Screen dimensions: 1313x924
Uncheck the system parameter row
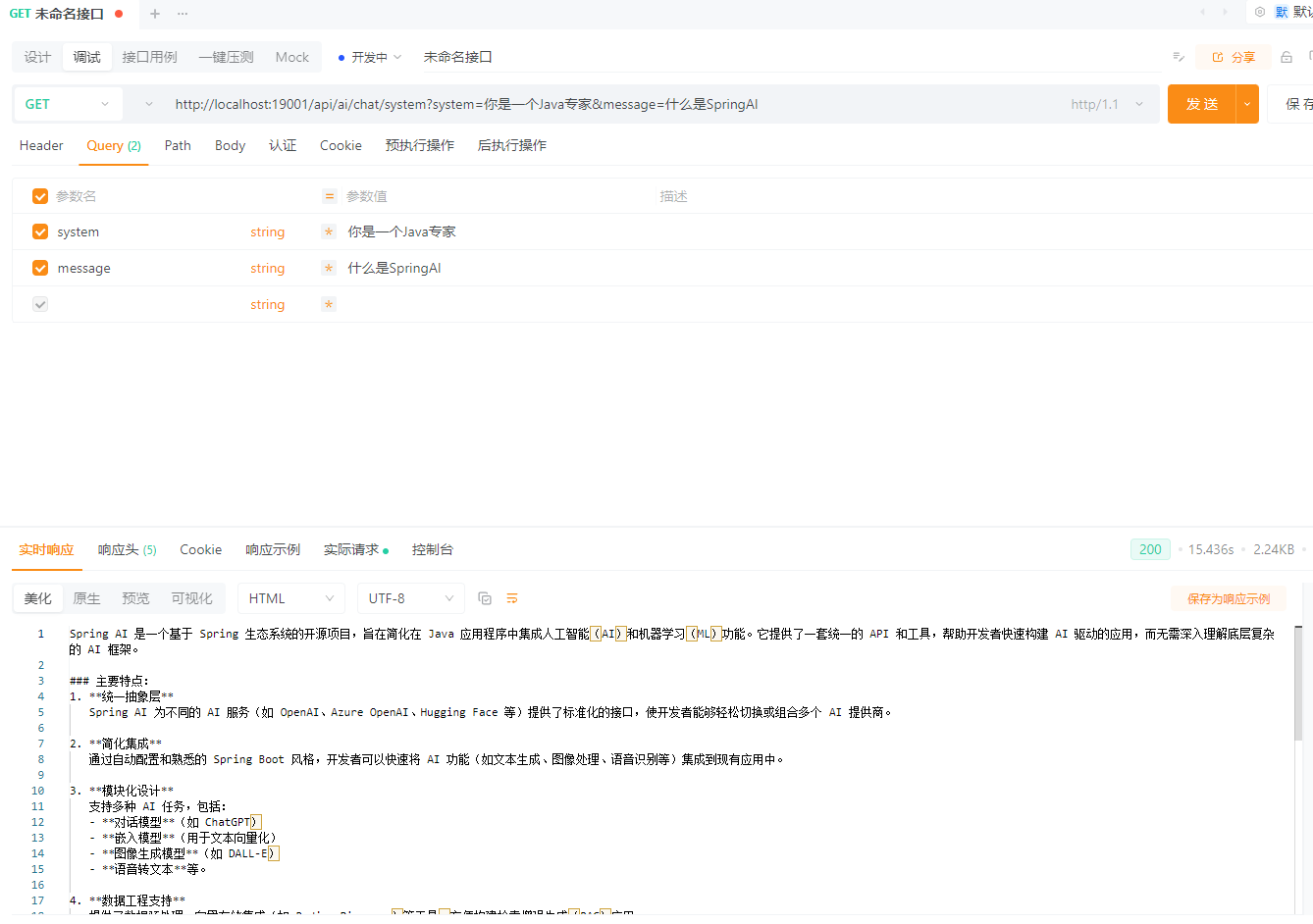(39, 231)
